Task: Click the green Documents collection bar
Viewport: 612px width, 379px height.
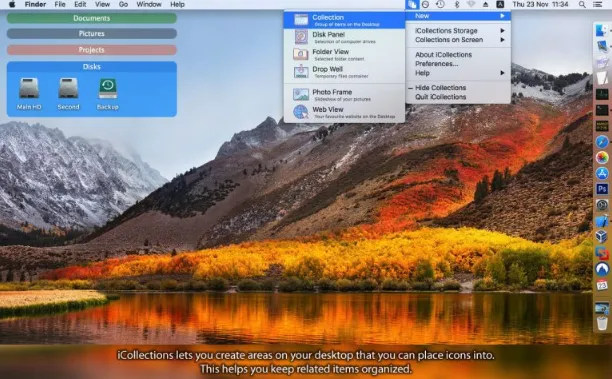Action: pos(92,18)
